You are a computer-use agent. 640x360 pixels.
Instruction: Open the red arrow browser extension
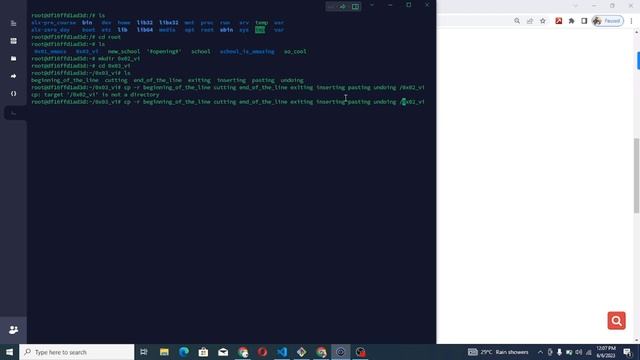click(x=559, y=21)
